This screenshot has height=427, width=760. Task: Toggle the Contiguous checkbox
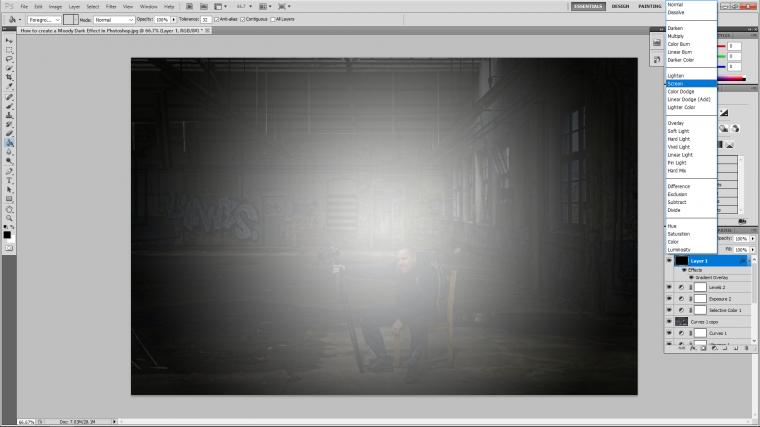[243, 19]
